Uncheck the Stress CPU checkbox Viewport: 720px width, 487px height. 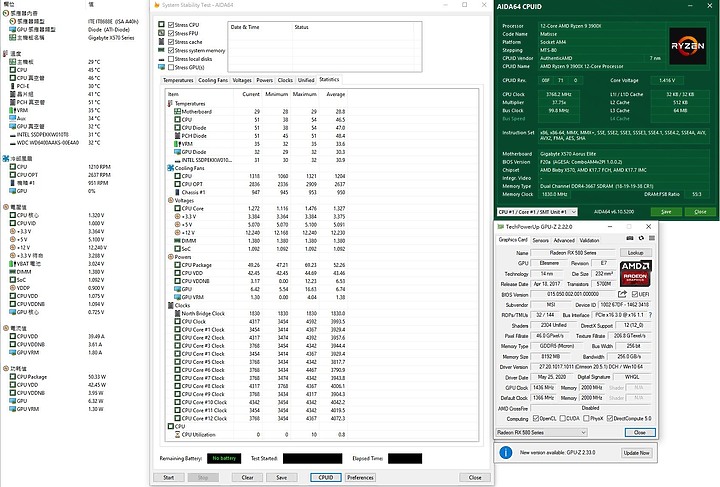171,25
